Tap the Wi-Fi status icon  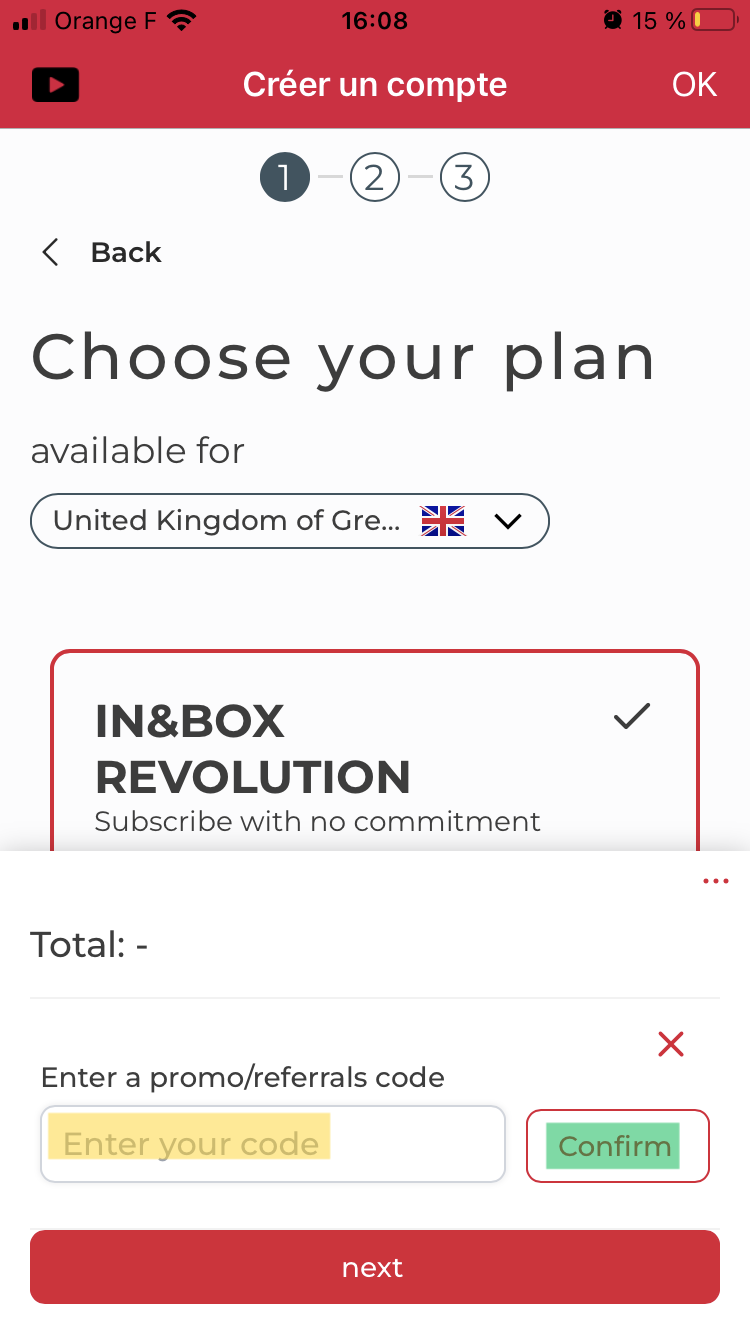pos(182,20)
